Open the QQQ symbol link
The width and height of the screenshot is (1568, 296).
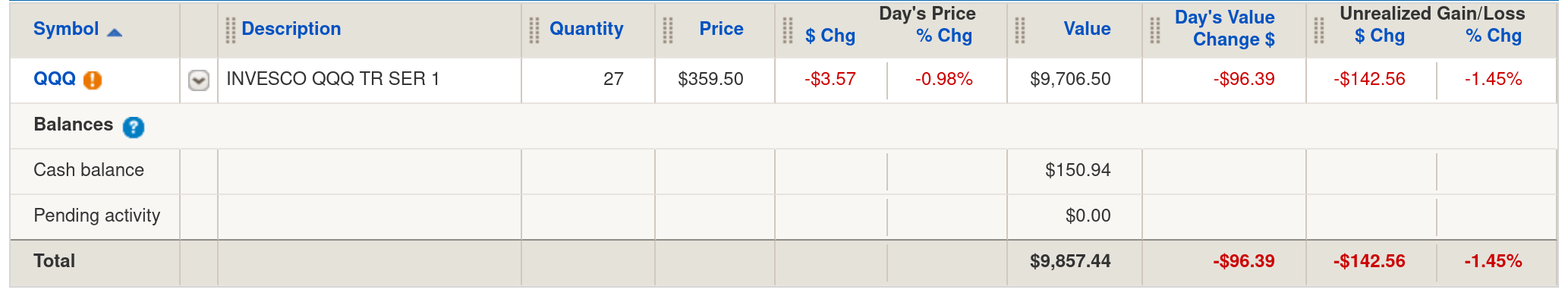click(x=55, y=79)
